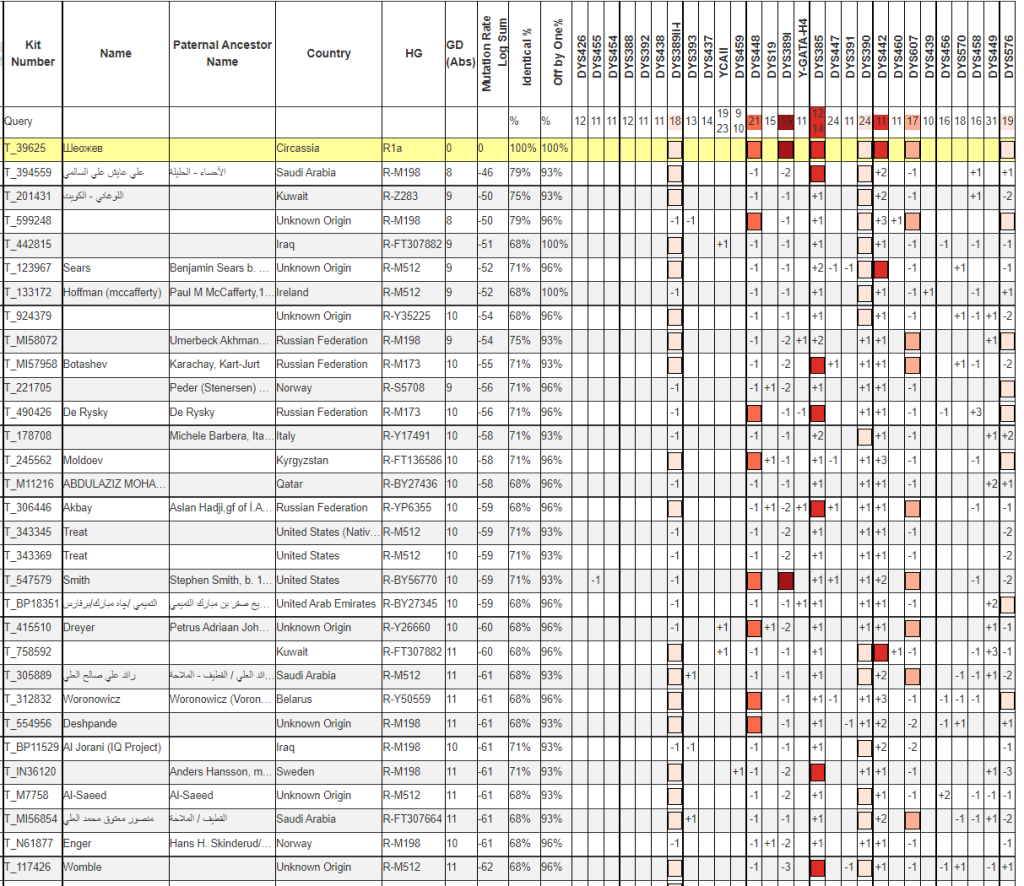Image resolution: width=1024 pixels, height=886 pixels.
Task: Click haplogroup R-FT136586 in the Moldoev row
Action: tap(412, 460)
